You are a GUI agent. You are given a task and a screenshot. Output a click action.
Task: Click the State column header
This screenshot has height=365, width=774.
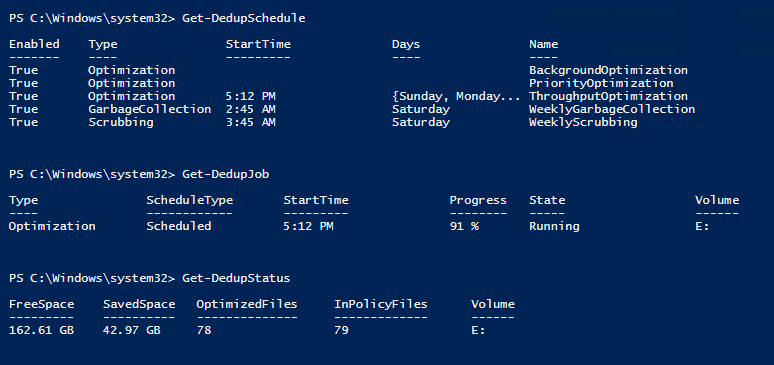click(547, 200)
